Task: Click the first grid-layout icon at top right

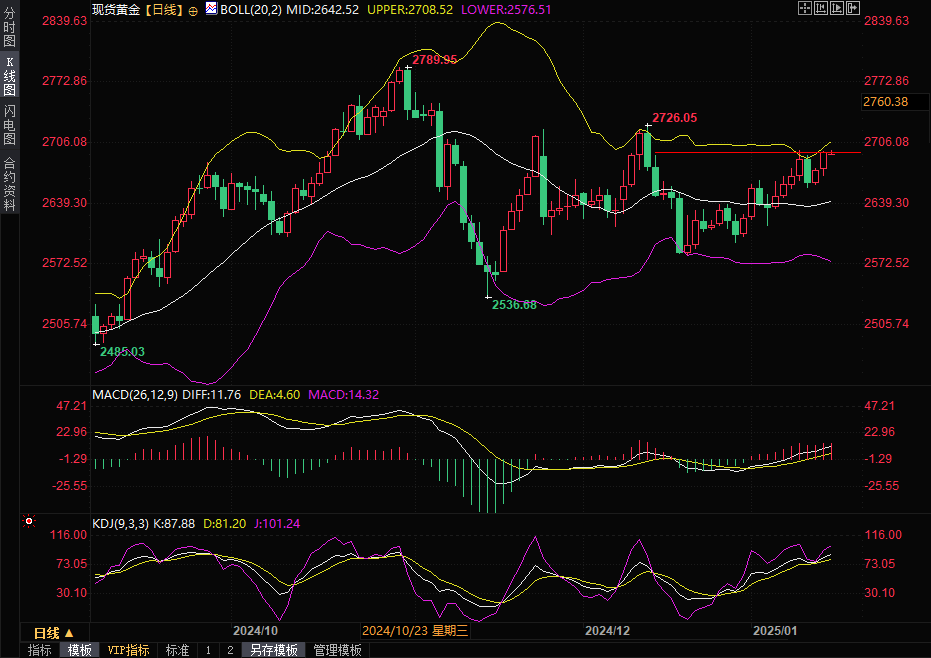Action: (x=805, y=8)
